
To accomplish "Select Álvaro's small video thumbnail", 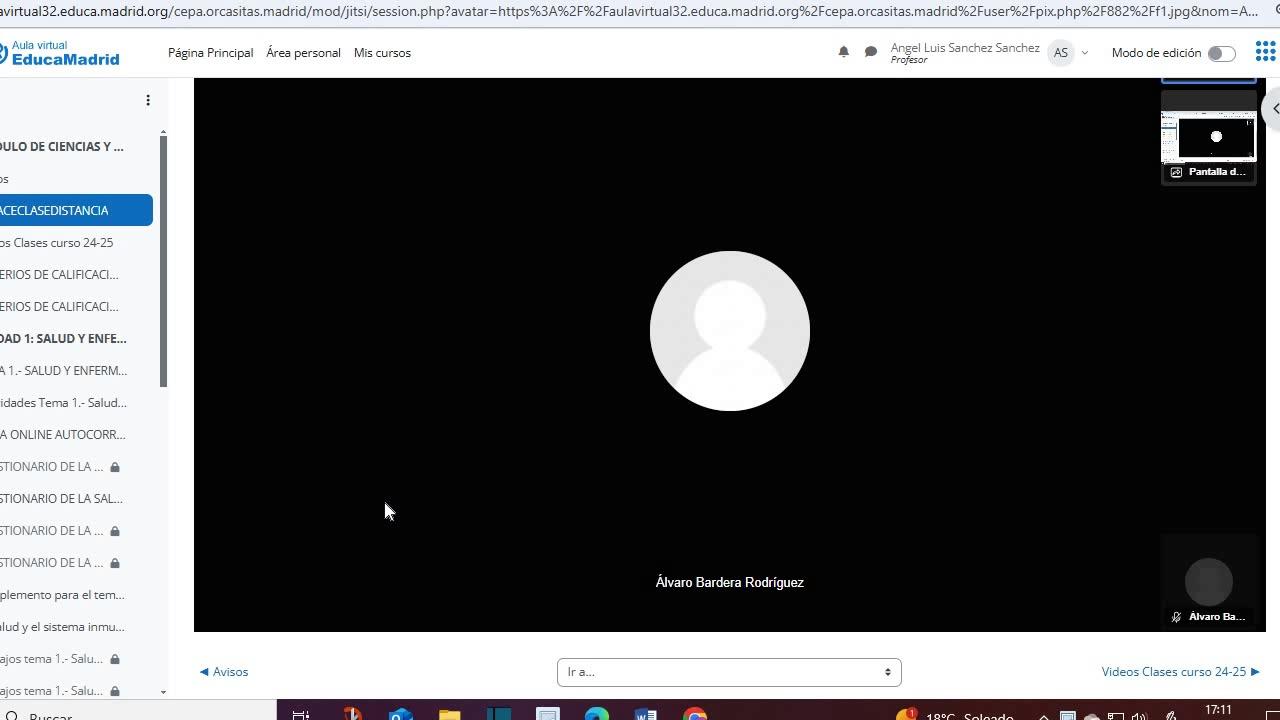I will 1208,580.
